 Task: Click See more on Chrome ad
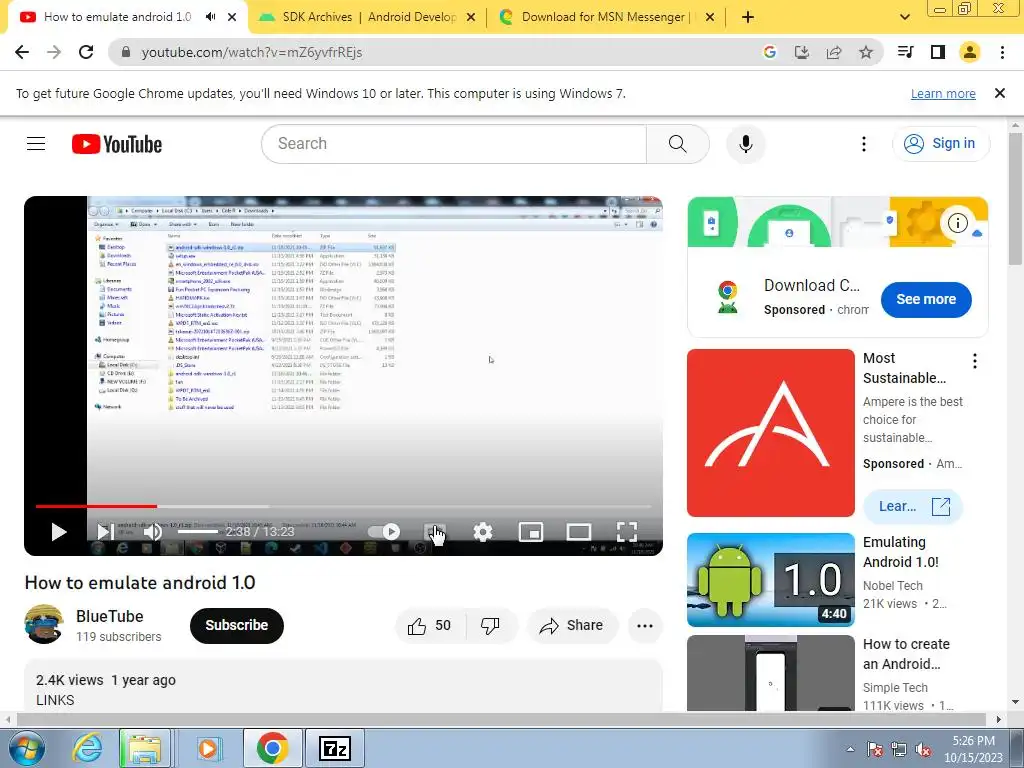926,299
